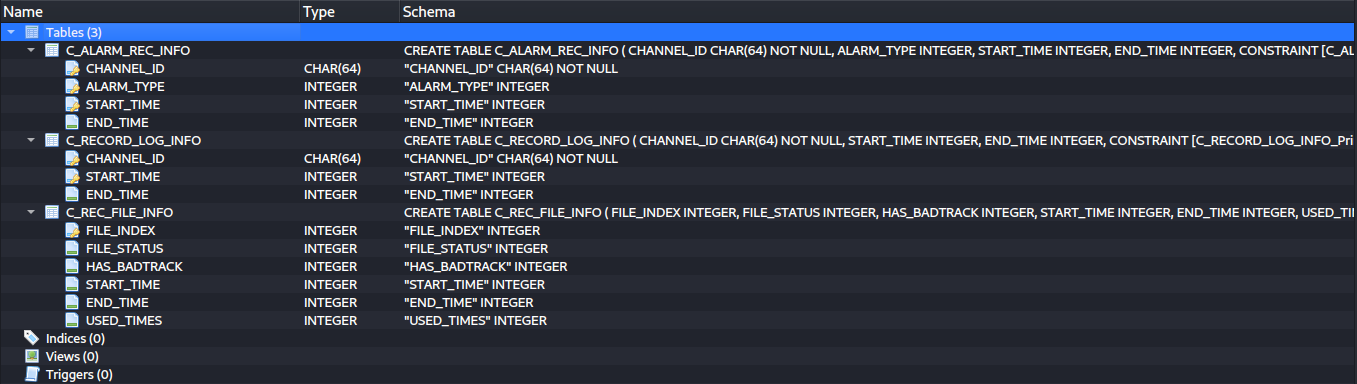Click the Indices tag icon
Image resolution: width=1357 pixels, height=384 pixels.
[32, 338]
